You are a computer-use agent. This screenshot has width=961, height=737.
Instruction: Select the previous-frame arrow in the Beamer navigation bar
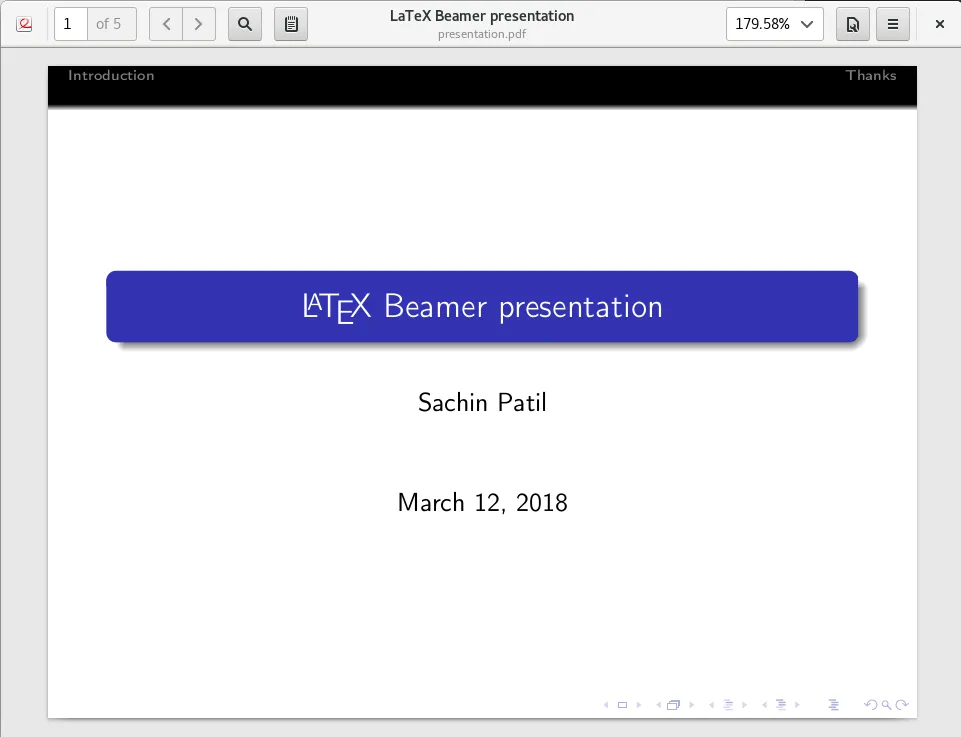point(657,704)
